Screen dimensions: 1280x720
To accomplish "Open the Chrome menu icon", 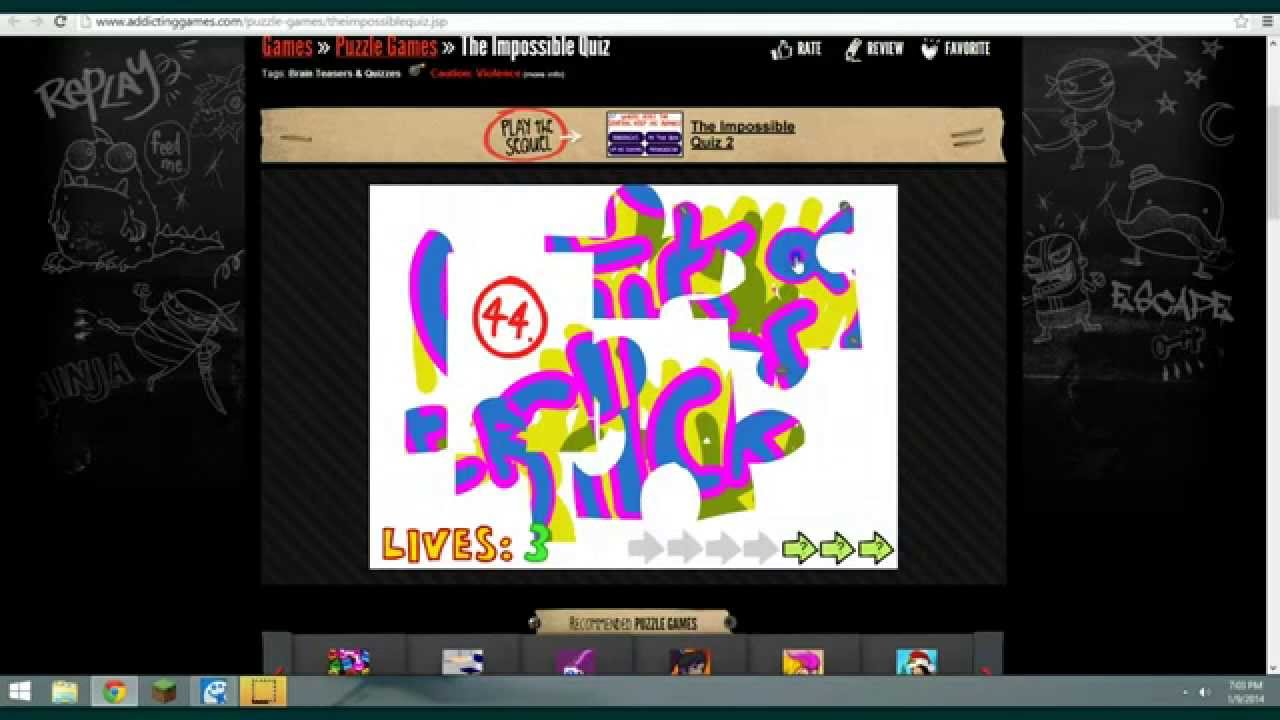I will (1266, 21).
